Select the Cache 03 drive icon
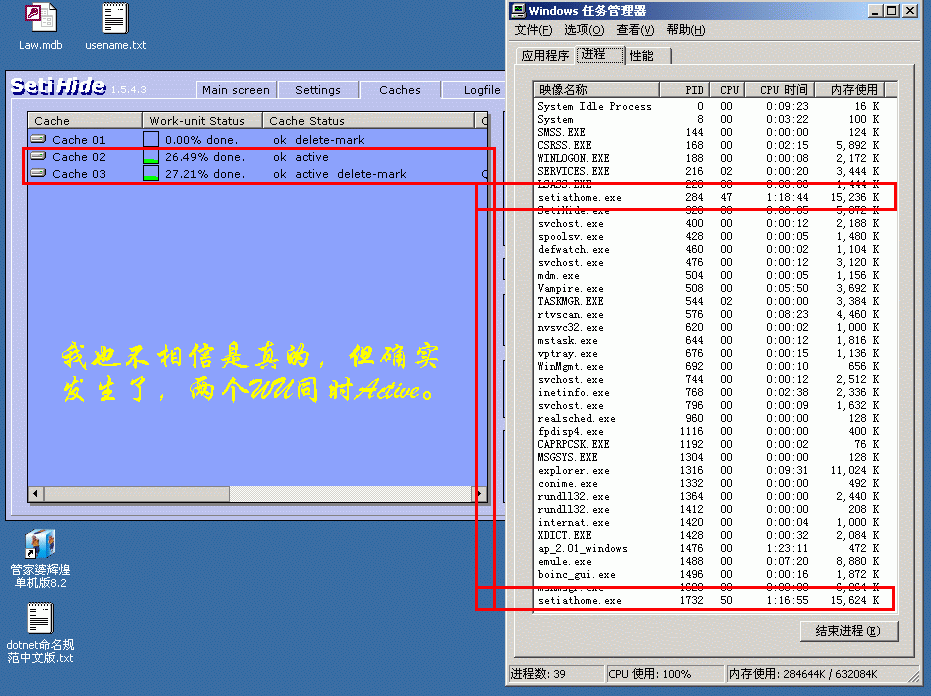This screenshot has width=931, height=696. (x=38, y=173)
